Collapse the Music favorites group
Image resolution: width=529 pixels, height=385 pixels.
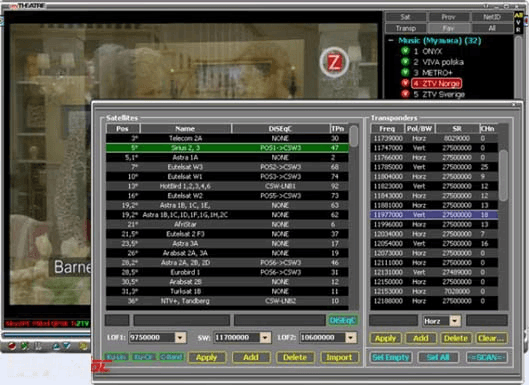pyautogui.click(x=391, y=40)
